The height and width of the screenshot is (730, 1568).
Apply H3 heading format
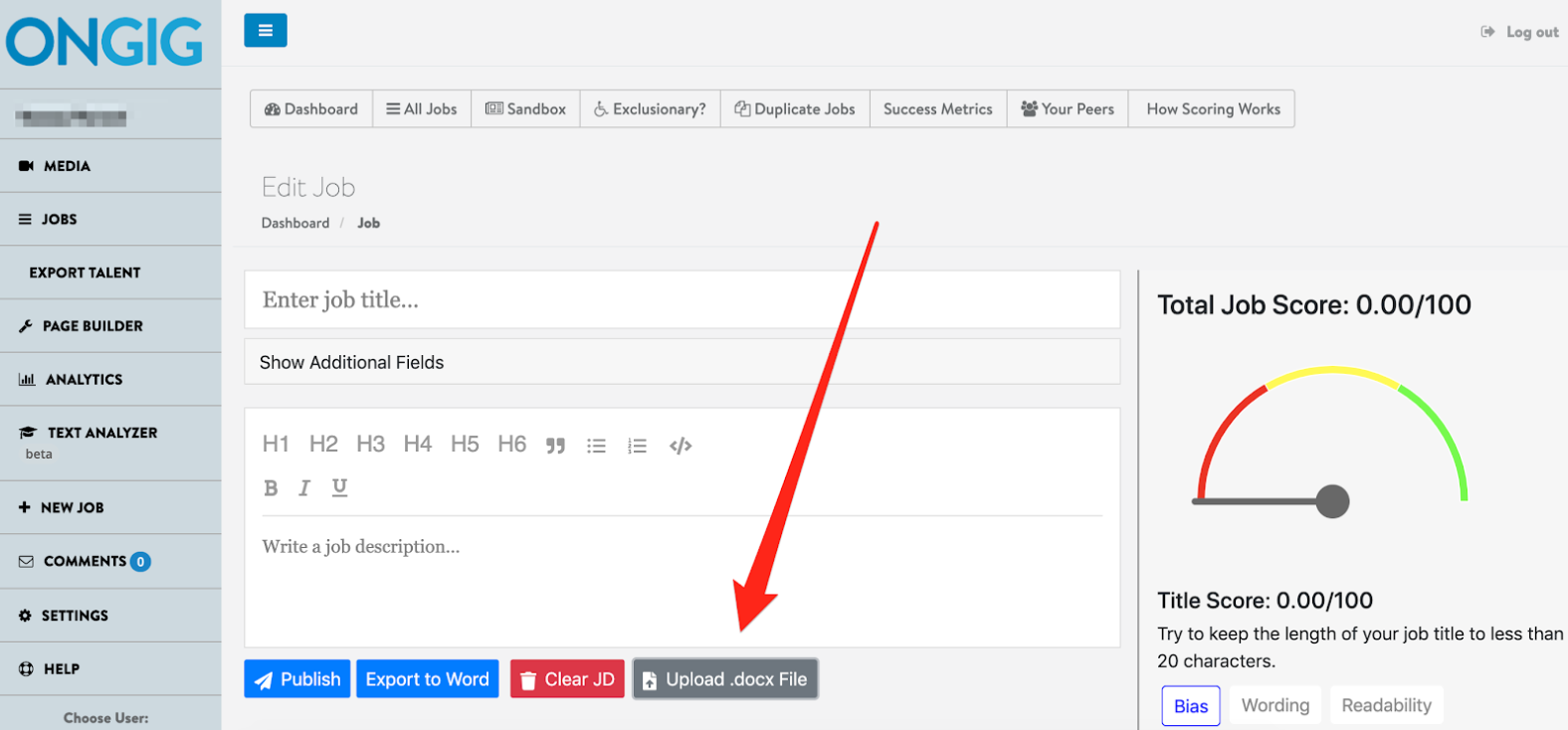370,444
